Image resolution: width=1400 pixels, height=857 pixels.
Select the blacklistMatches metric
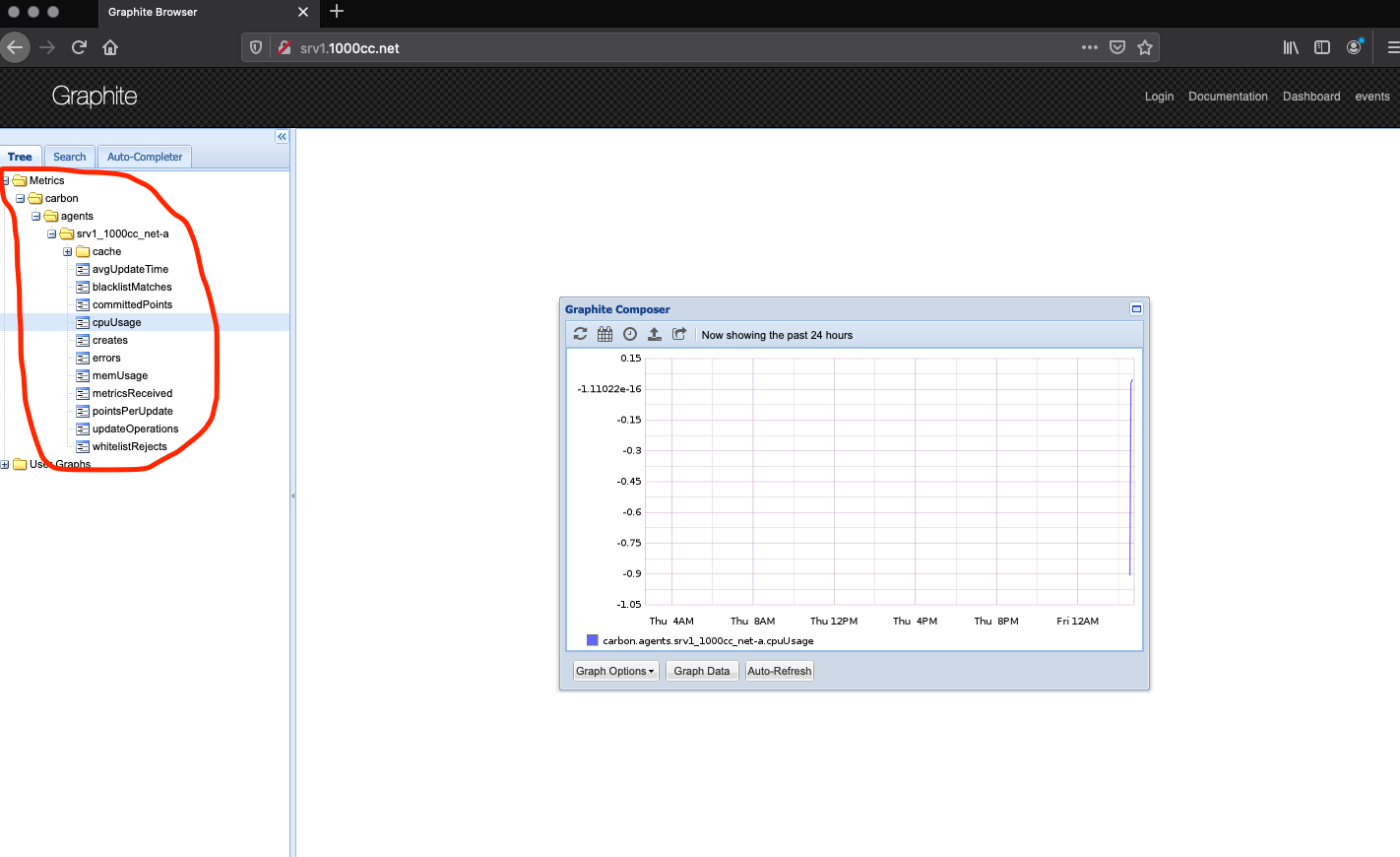coord(132,288)
